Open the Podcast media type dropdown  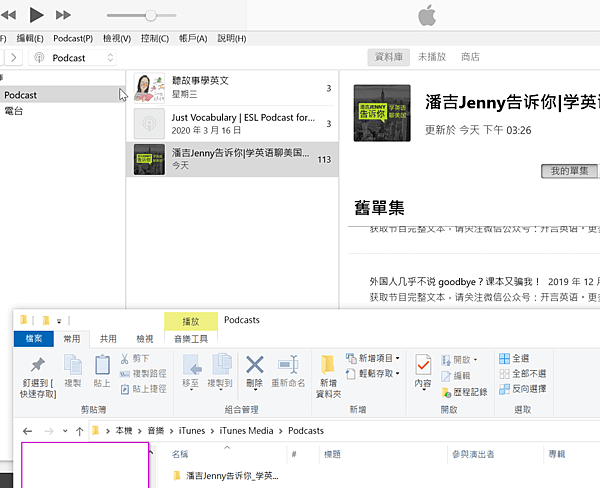73,58
